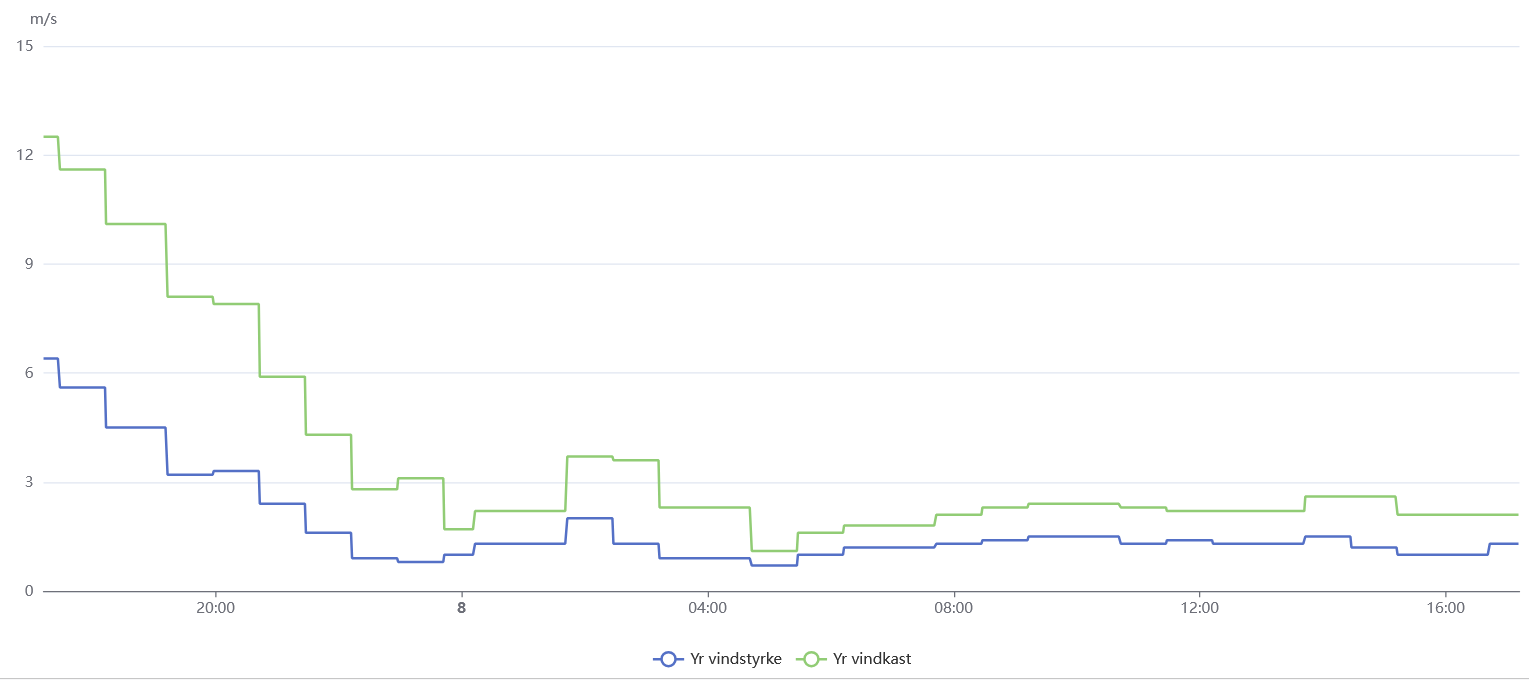Select the 16:00 label on the time axis
This screenshot has width=1529, height=680.
point(1445,607)
